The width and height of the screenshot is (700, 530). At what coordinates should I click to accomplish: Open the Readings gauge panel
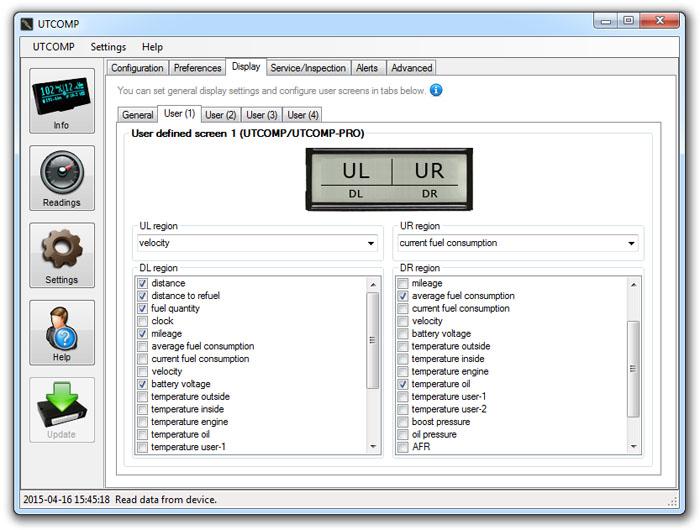(62, 178)
